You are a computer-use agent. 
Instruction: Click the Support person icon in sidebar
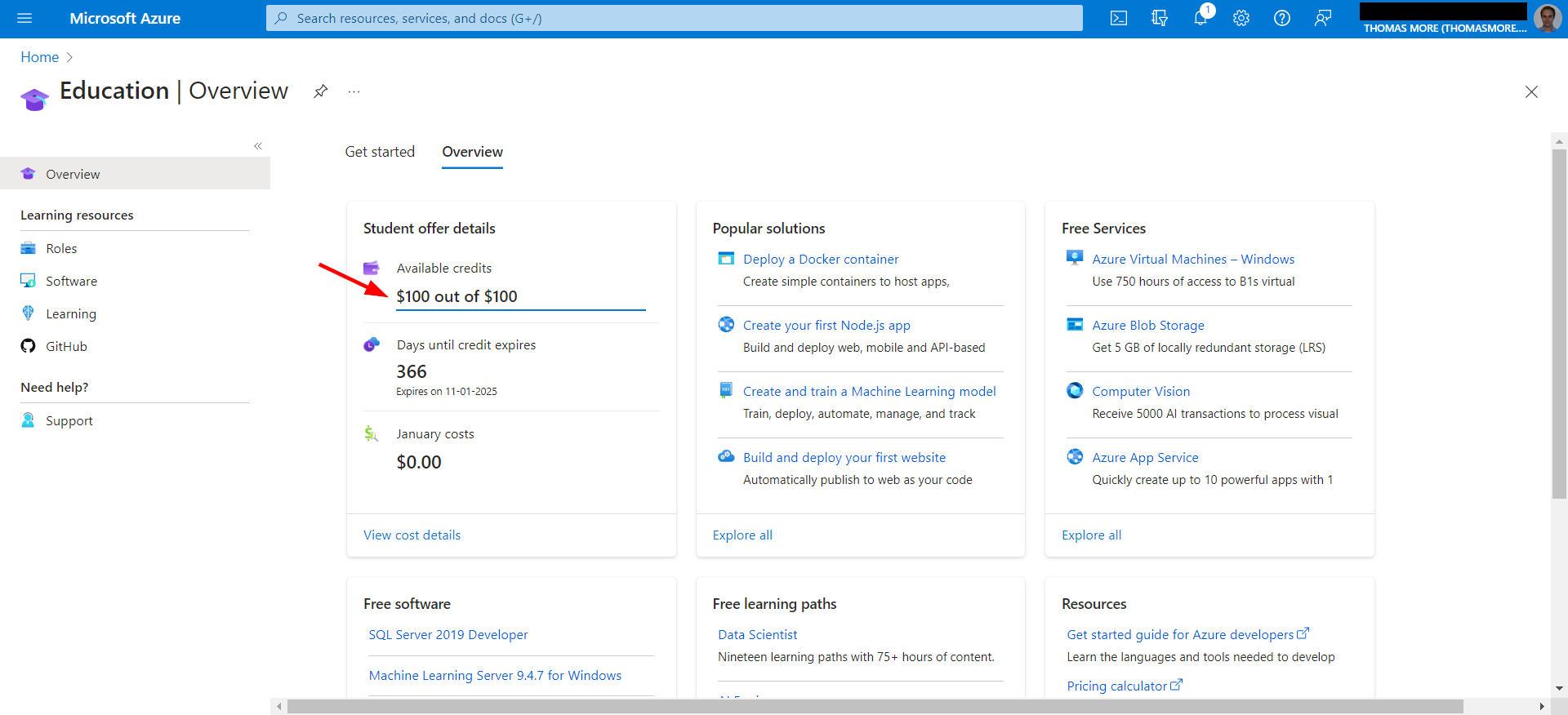coord(29,420)
